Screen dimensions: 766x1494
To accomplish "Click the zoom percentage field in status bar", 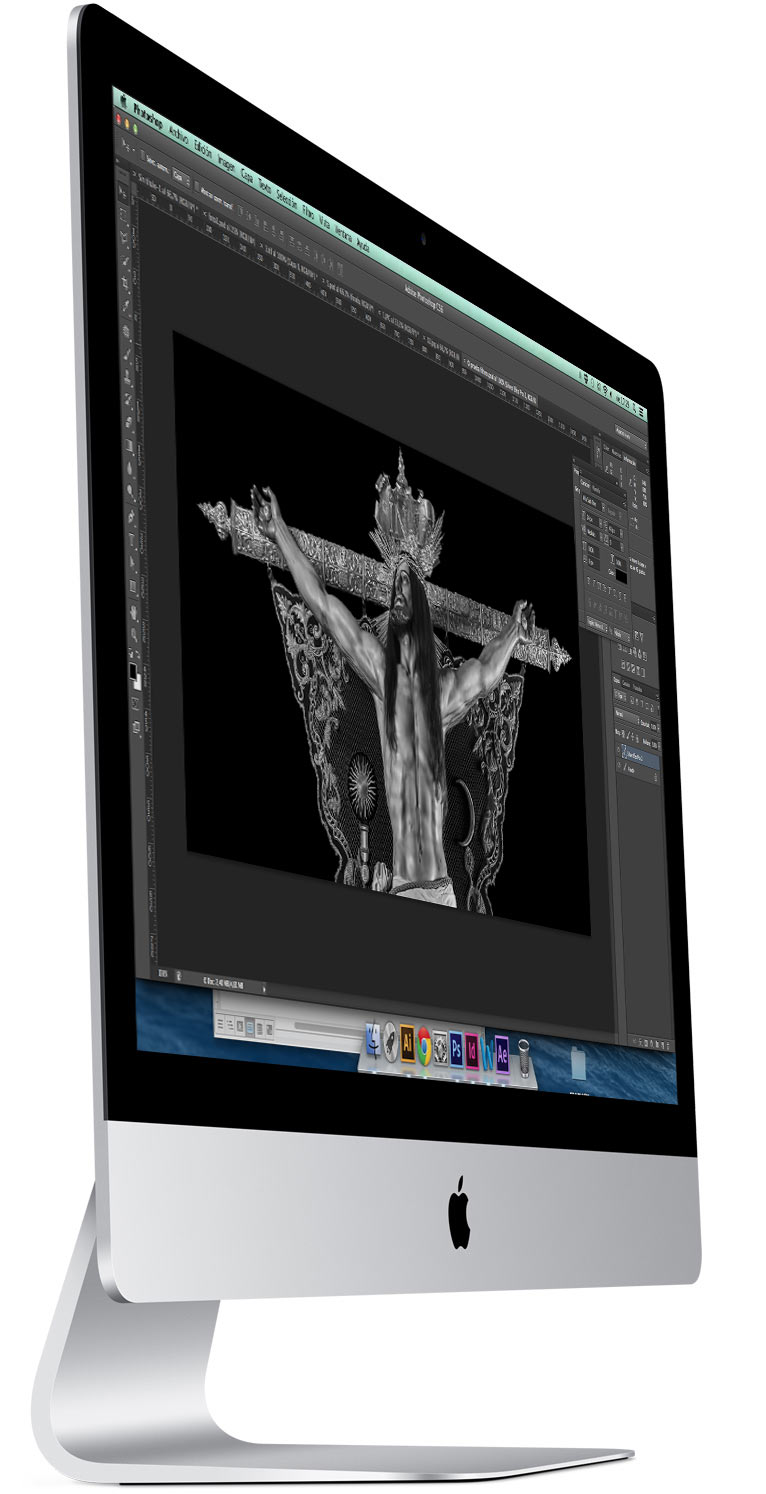I will coord(163,973).
